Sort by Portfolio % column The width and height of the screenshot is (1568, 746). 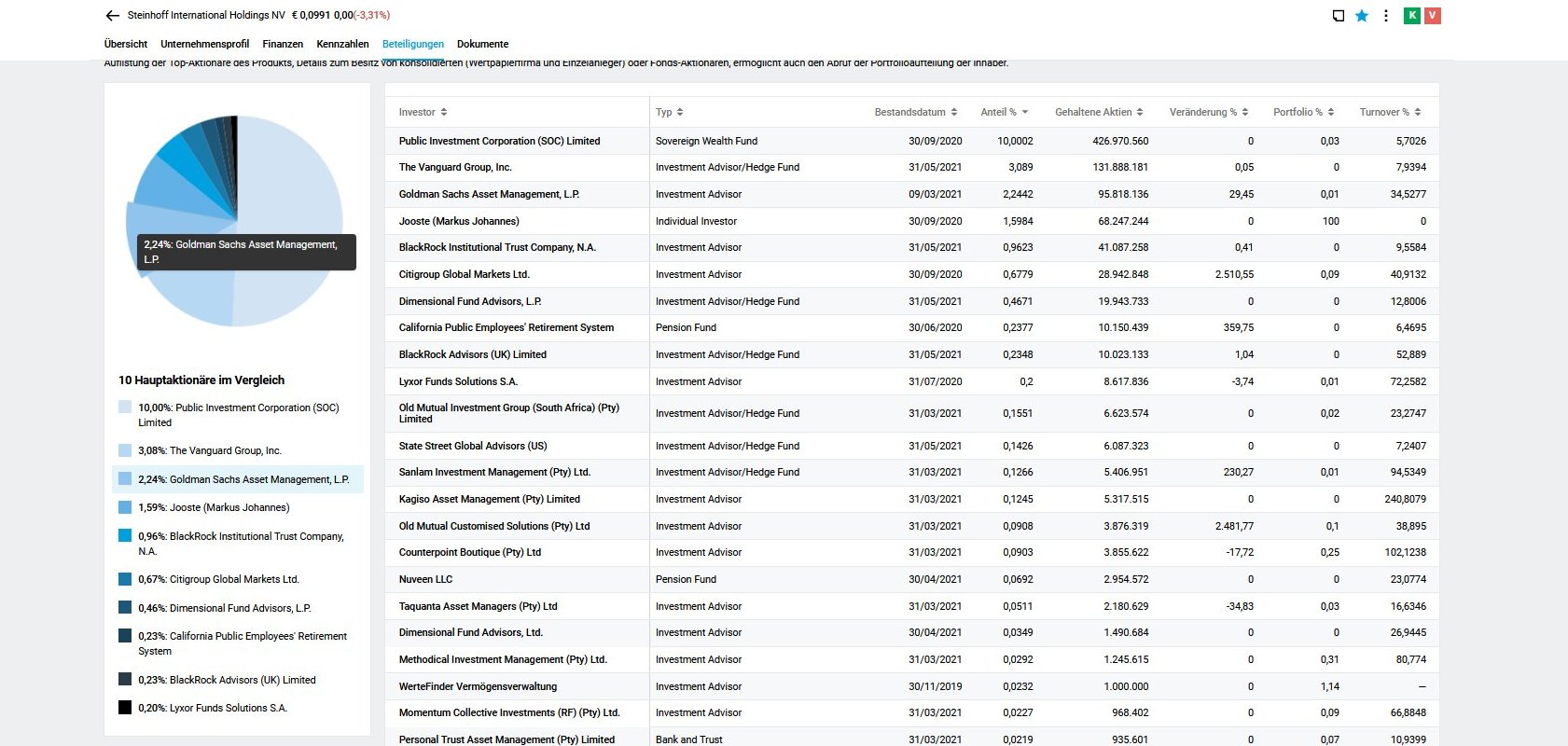(1303, 112)
